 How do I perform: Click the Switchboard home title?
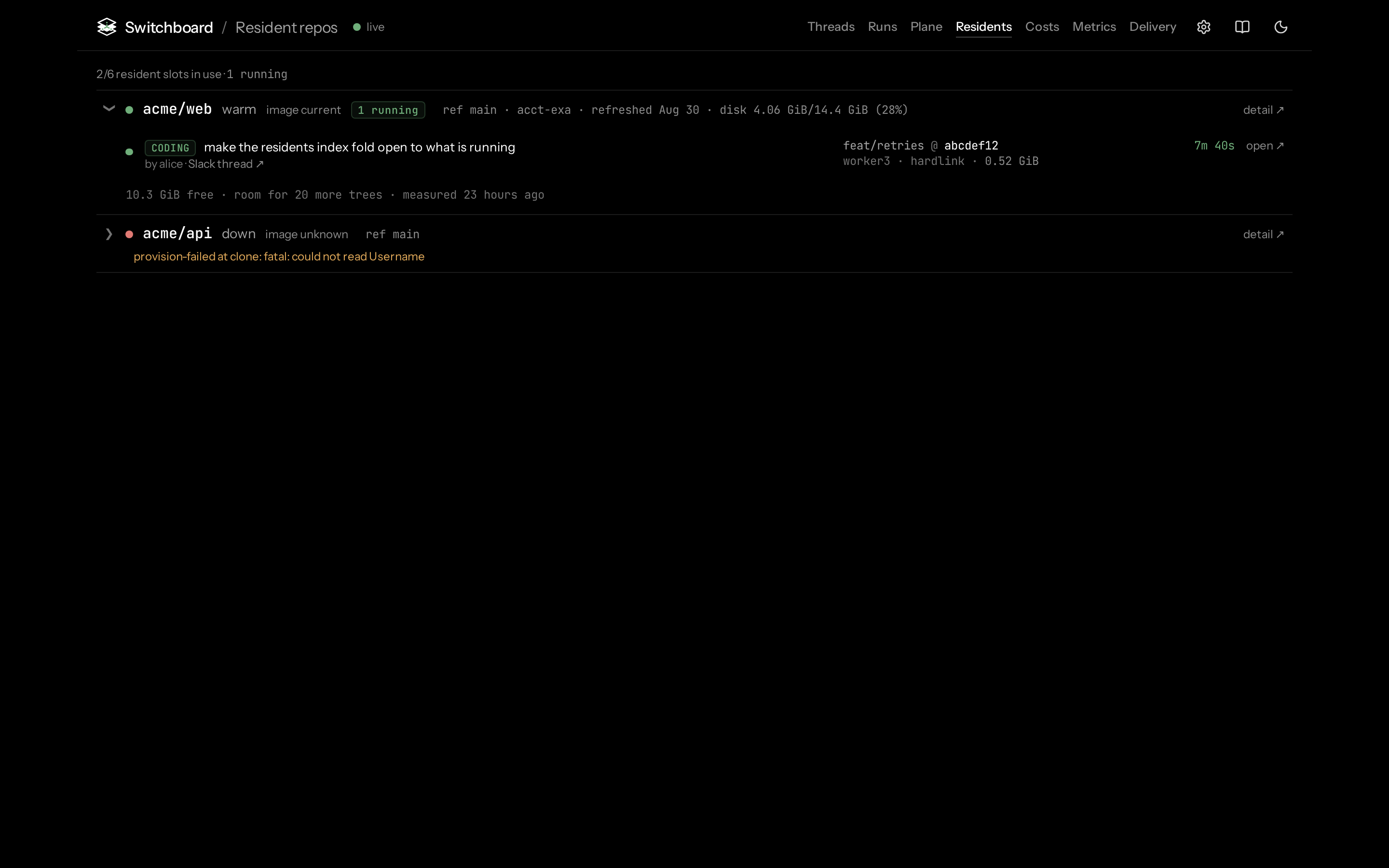(x=169, y=27)
